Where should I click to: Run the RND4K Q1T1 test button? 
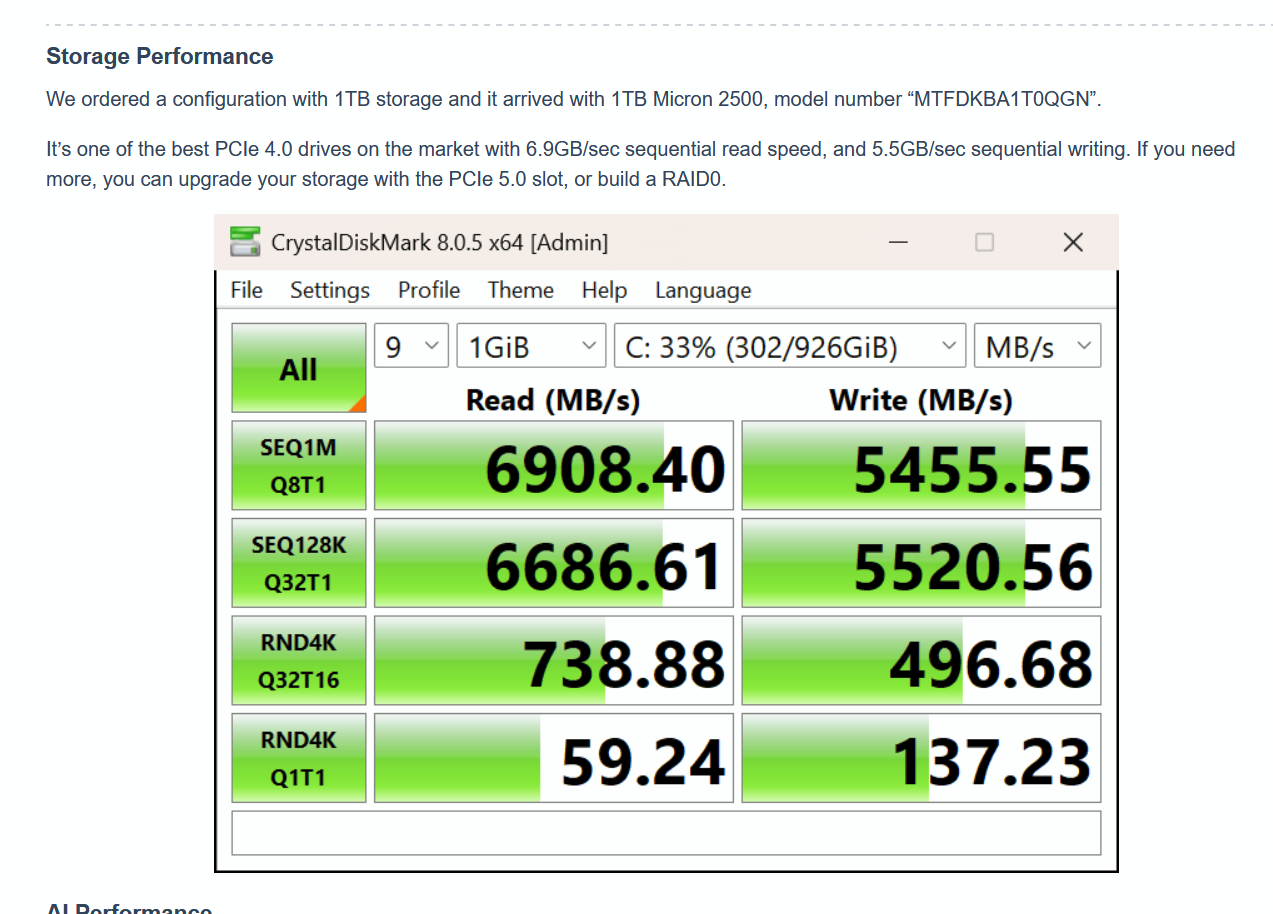(x=299, y=758)
